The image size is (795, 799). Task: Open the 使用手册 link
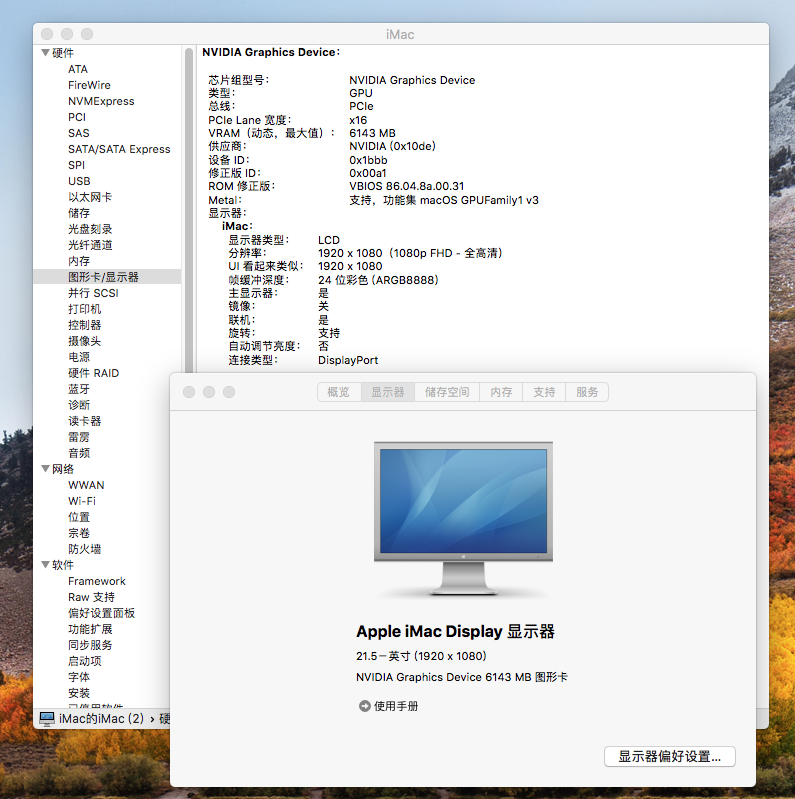[x=396, y=706]
